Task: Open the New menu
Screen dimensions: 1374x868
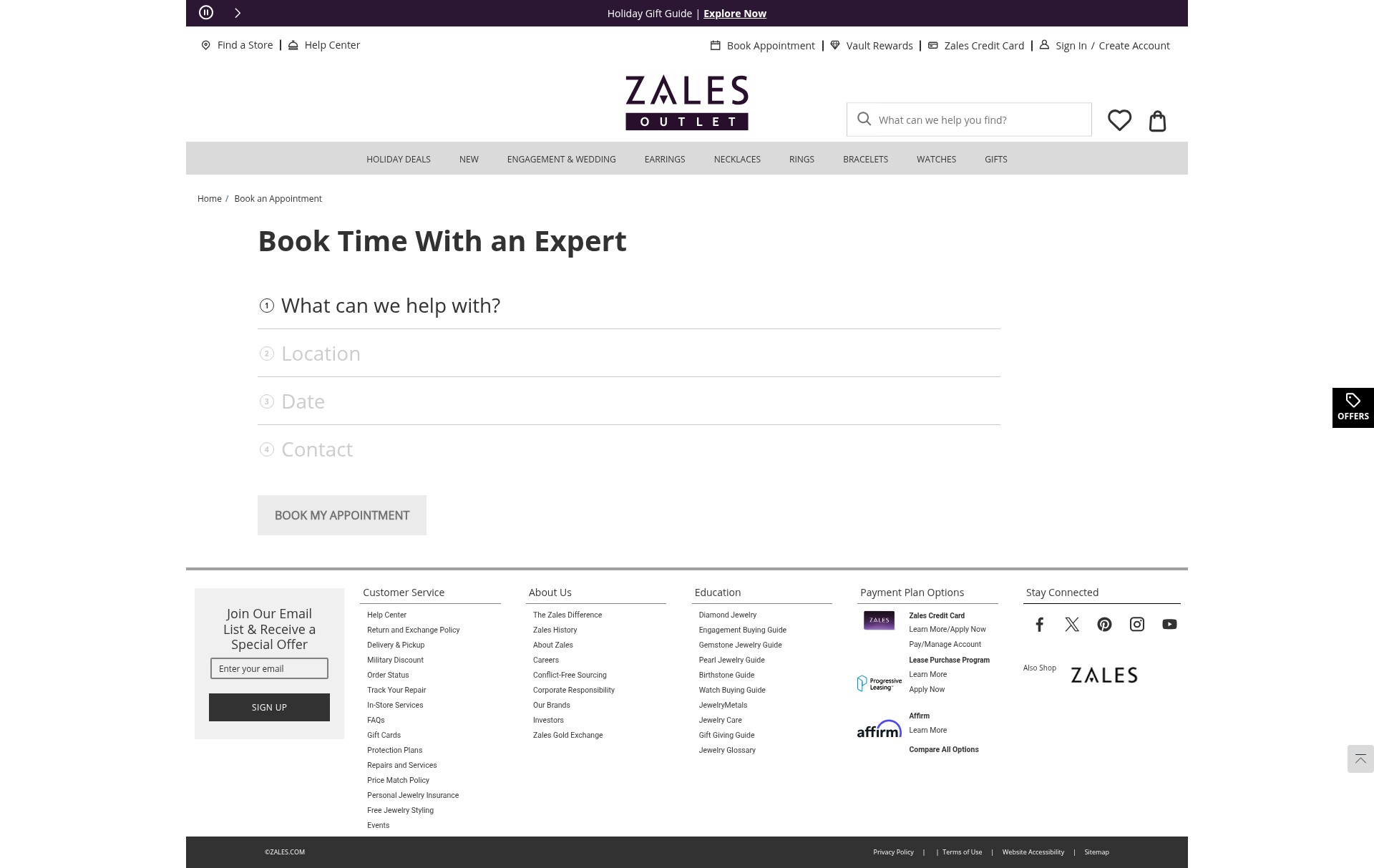Action: 469,159
